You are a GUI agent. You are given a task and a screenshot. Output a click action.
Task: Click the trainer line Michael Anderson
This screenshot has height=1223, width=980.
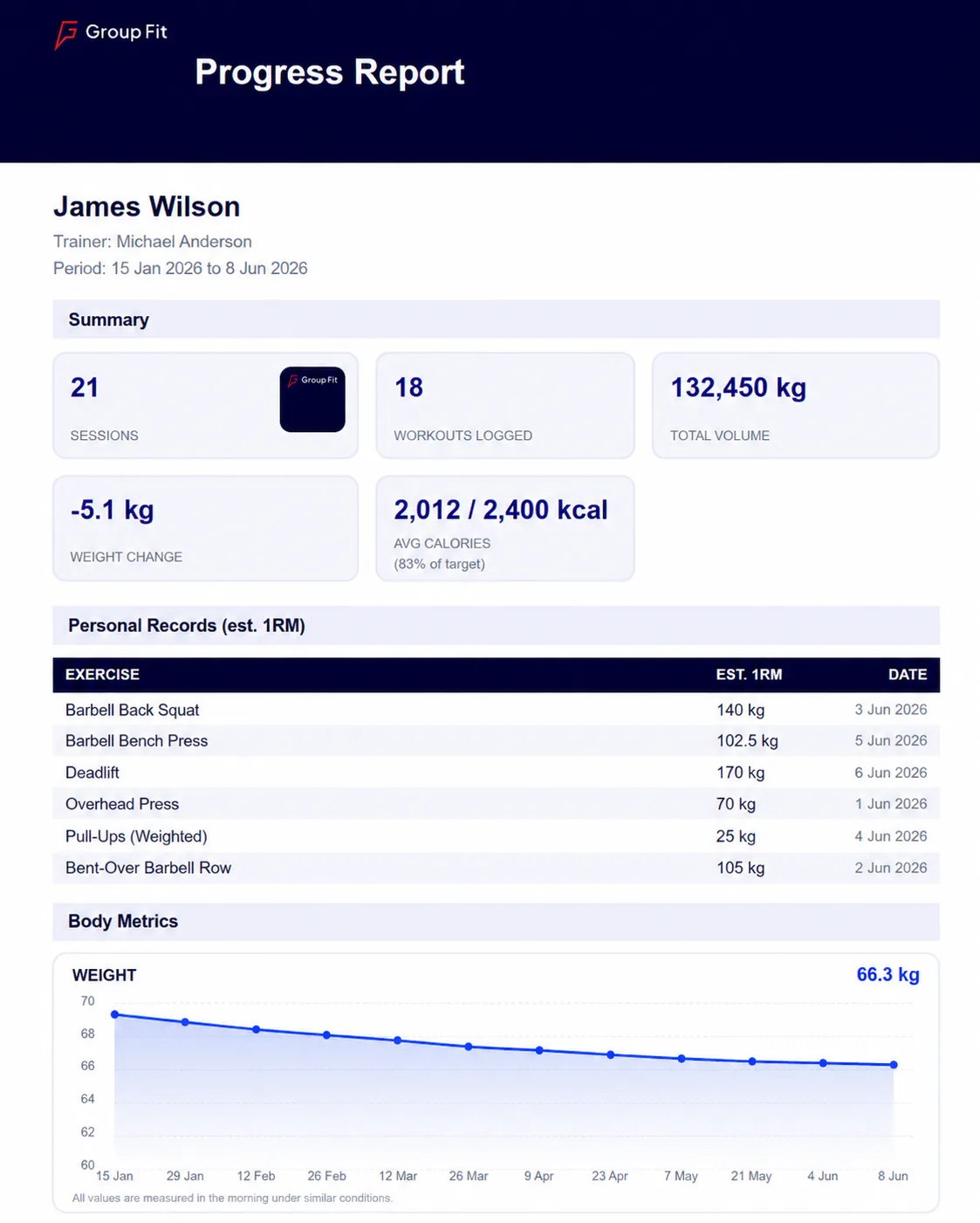click(x=153, y=242)
